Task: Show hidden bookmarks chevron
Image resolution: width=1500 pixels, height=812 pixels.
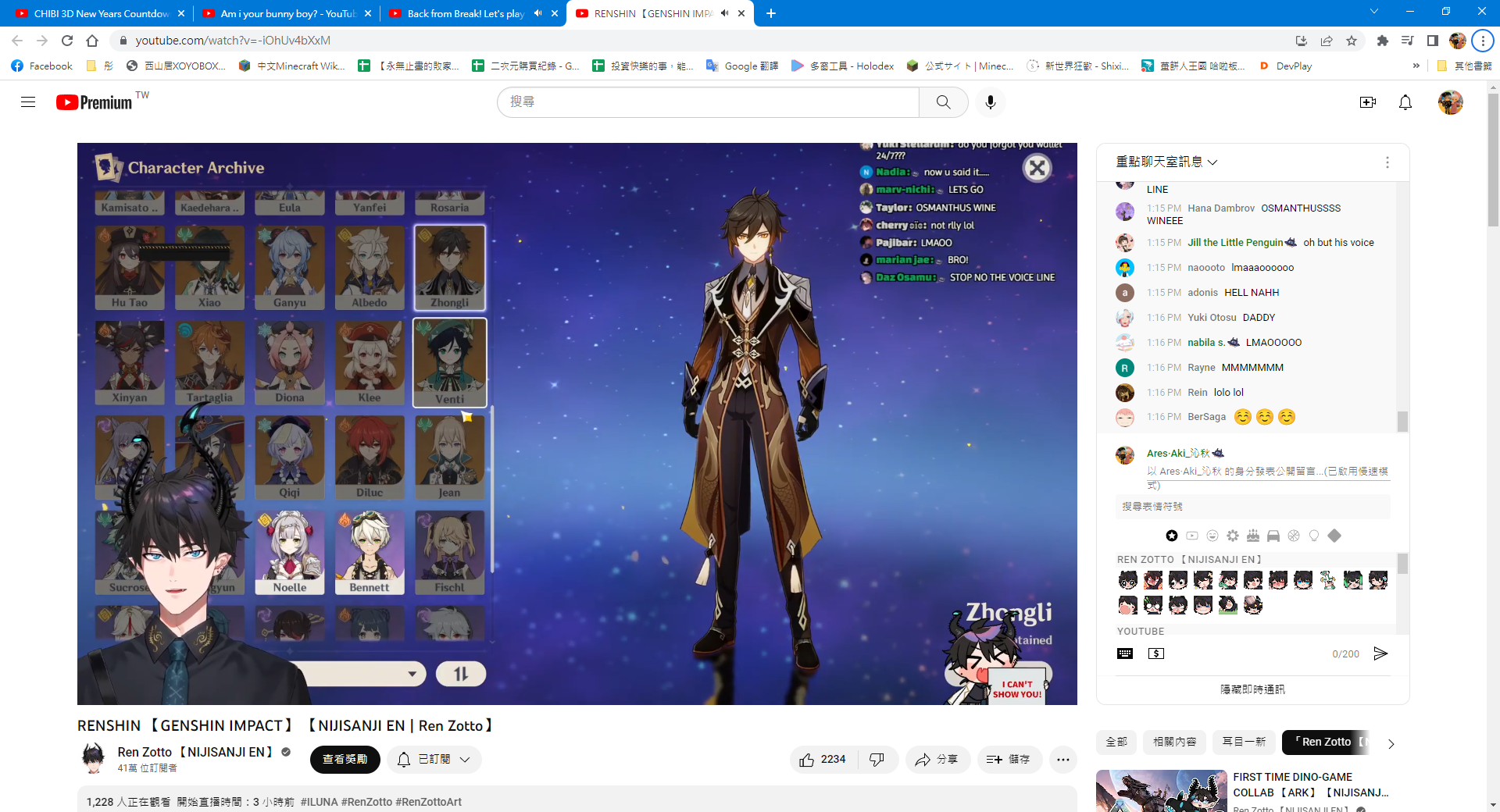Action: 1416,66
